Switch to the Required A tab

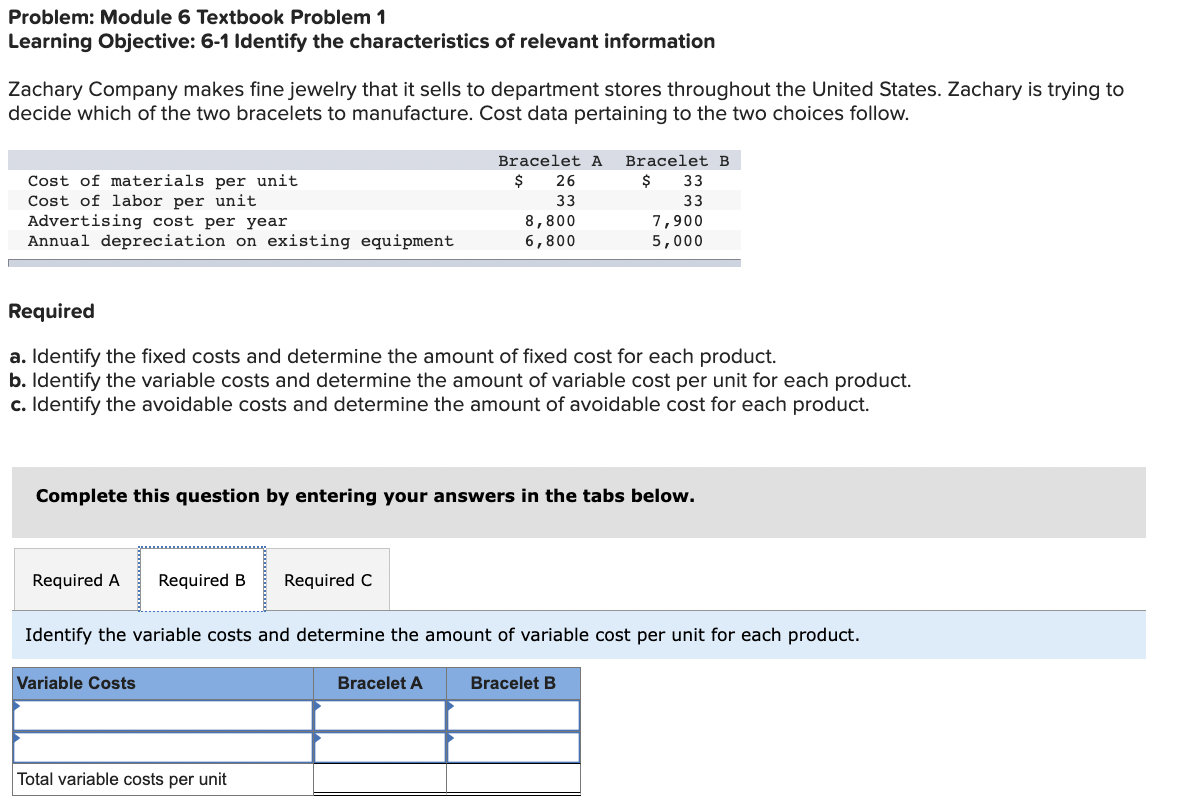pos(74,580)
